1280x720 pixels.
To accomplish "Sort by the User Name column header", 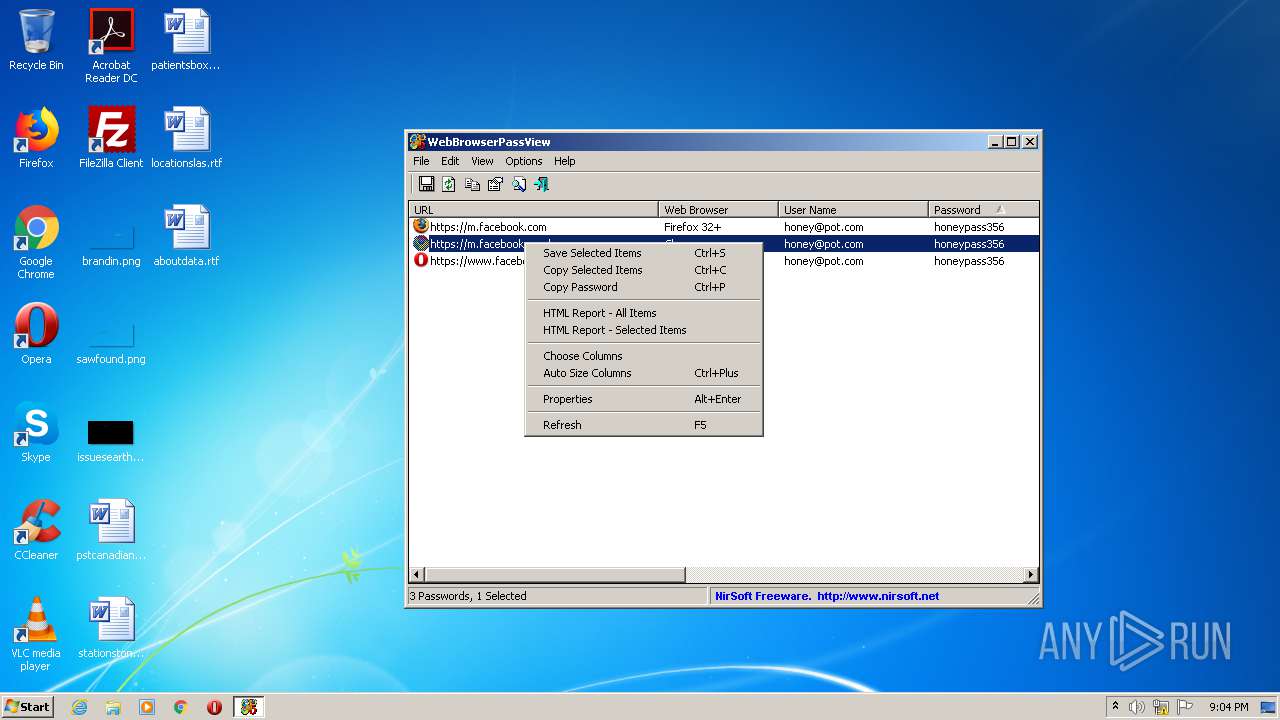I will [x=854, y=210].
